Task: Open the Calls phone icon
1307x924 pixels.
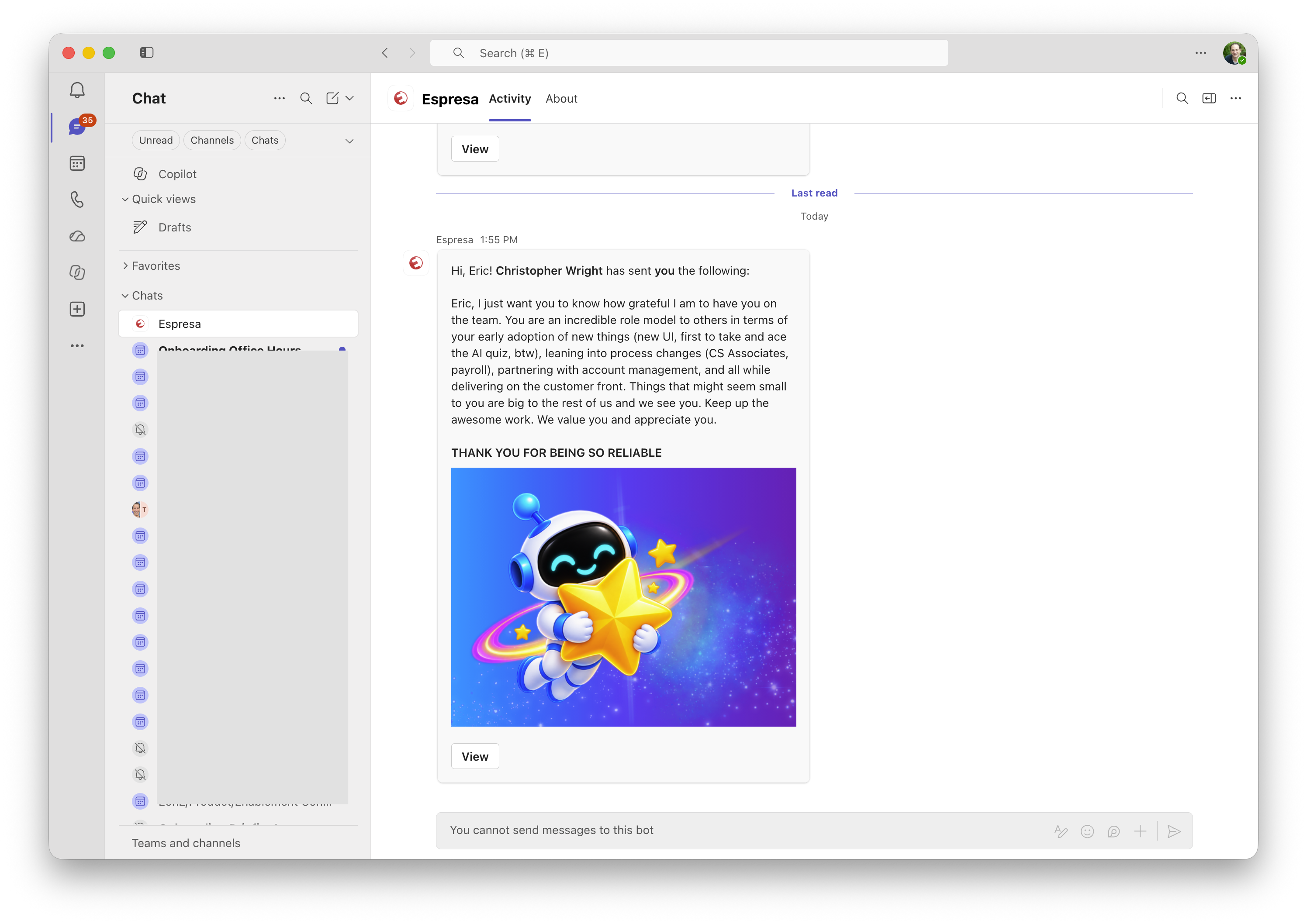Action: pyautogui.click(x=77, y=200)
